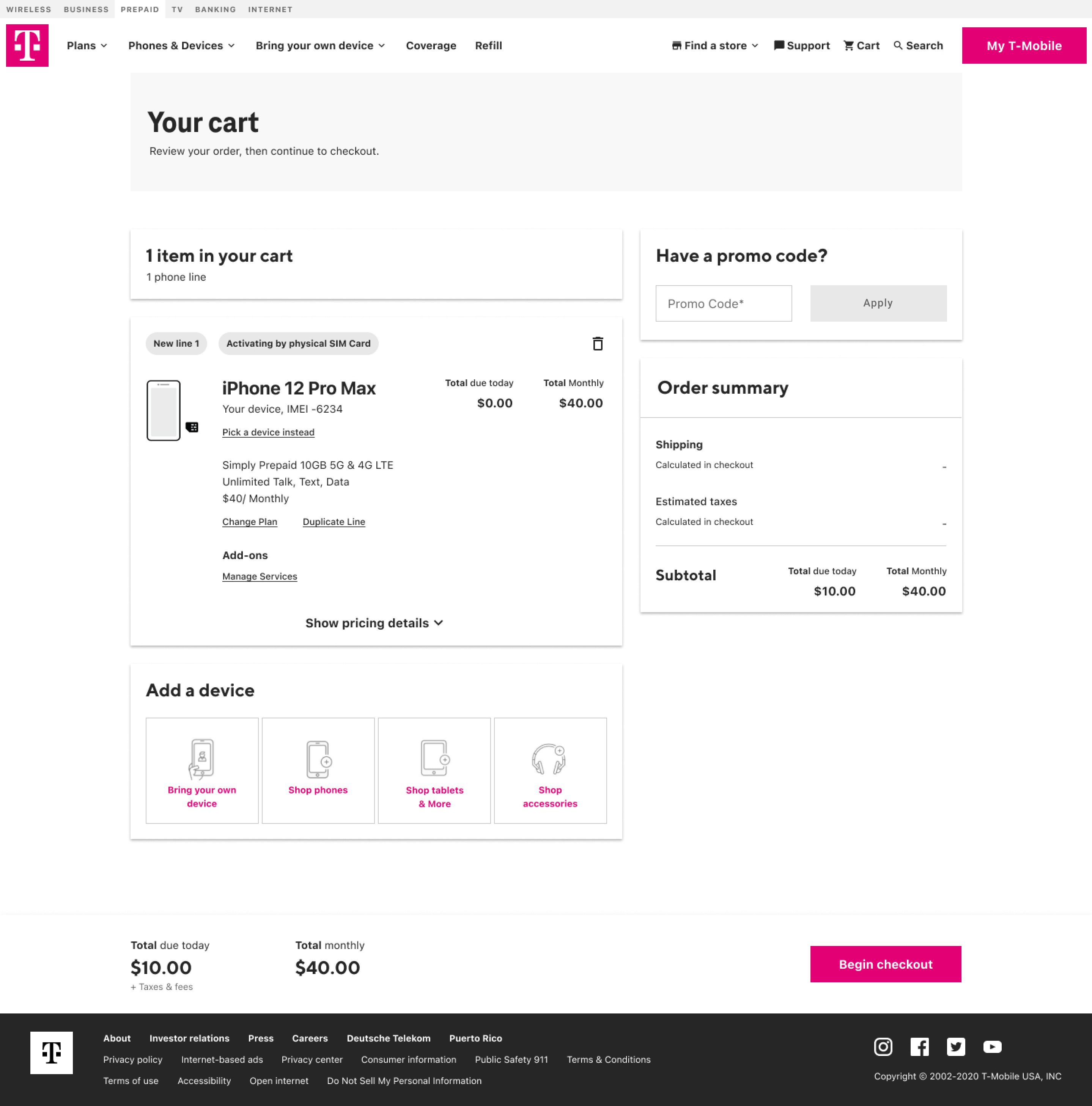Open the Instagram social icon
Viewport: 1092px width, 1106px height.
pos(883,1046)
